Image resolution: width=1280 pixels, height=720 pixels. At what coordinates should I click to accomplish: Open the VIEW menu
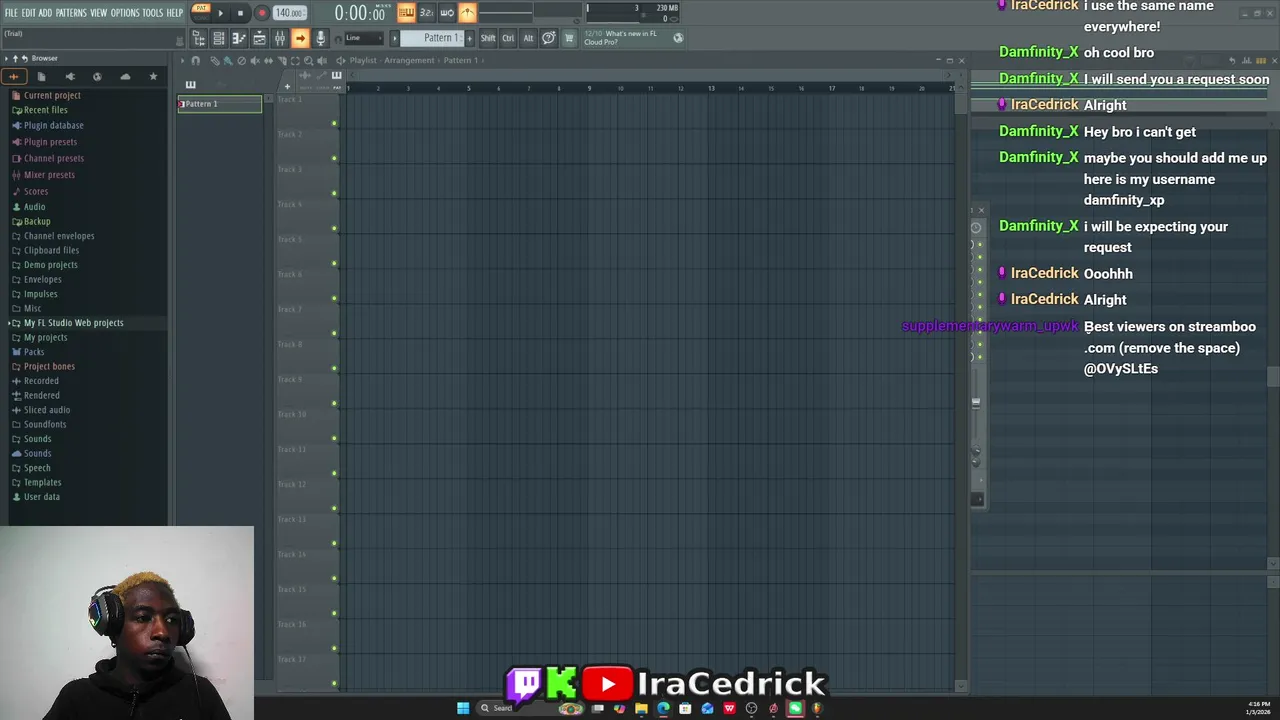coord(99,13)
